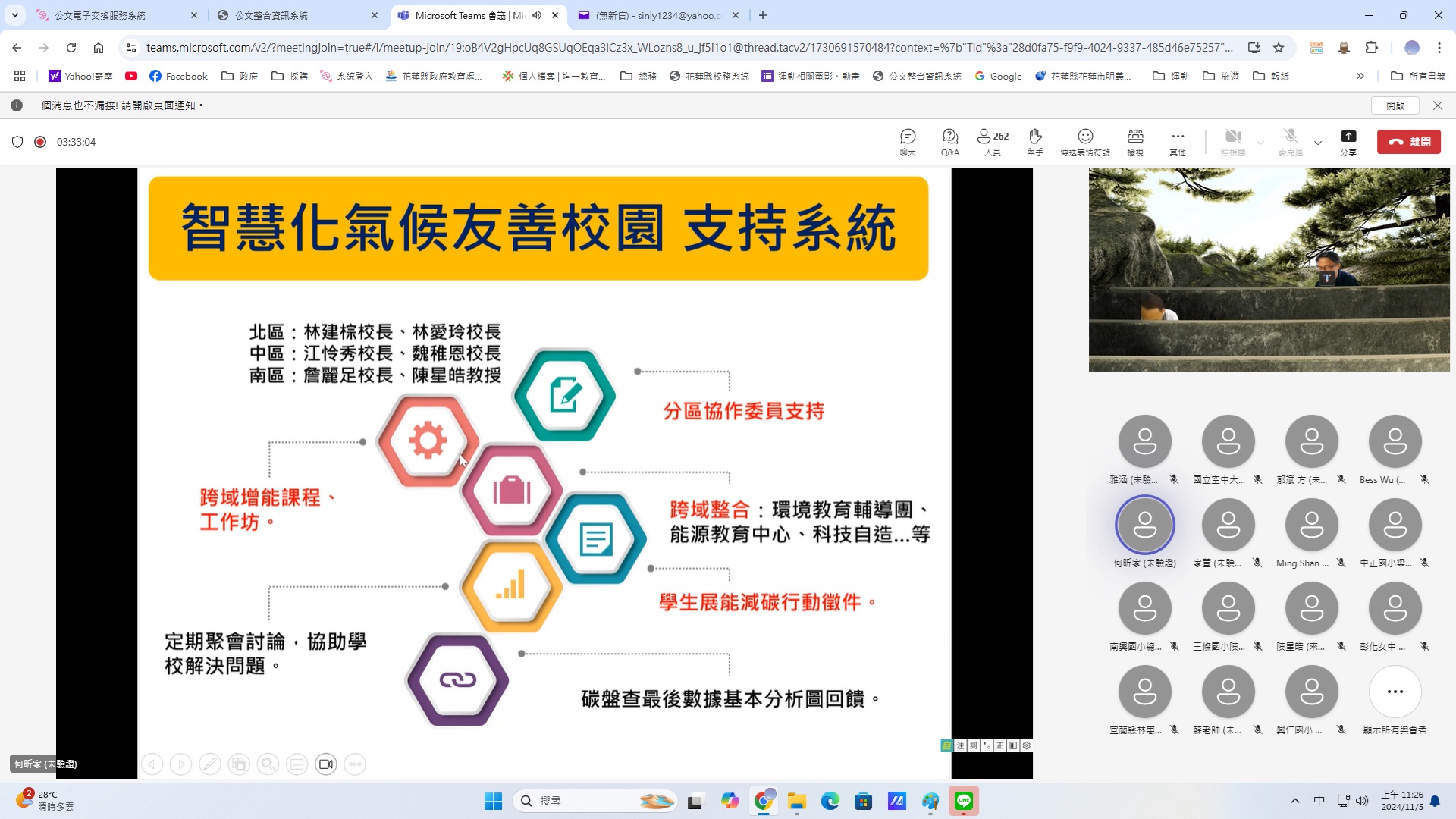The image size is (1456, 819).
Task: Mute the browser tab audio icon
Action: [x=537, y=15]
